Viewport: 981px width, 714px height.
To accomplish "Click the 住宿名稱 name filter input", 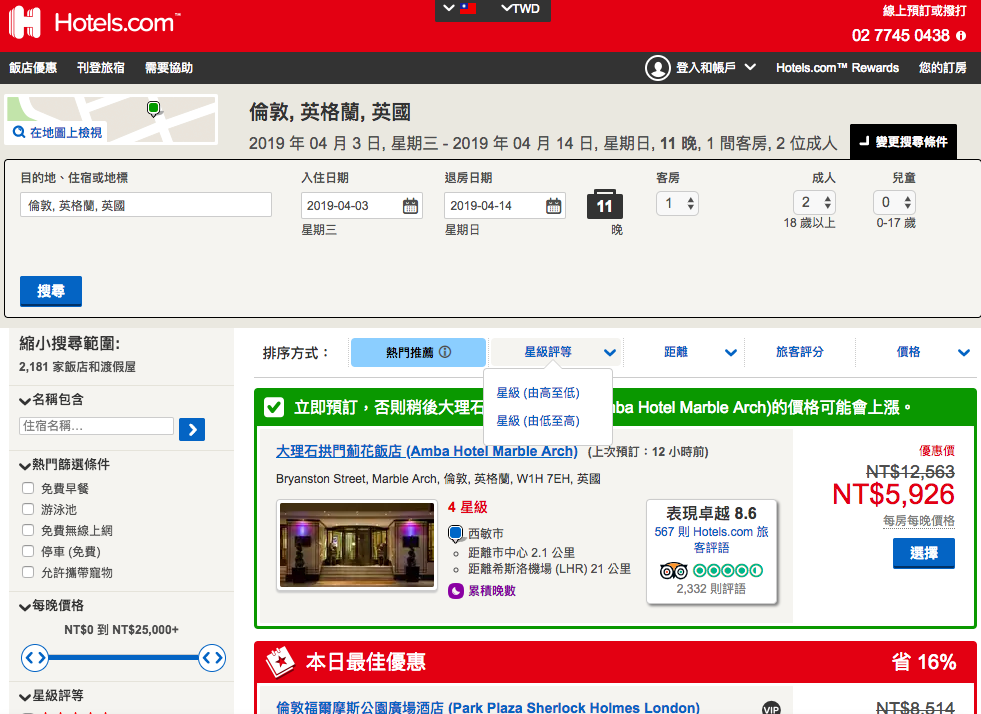I will [x=96, y=426].
